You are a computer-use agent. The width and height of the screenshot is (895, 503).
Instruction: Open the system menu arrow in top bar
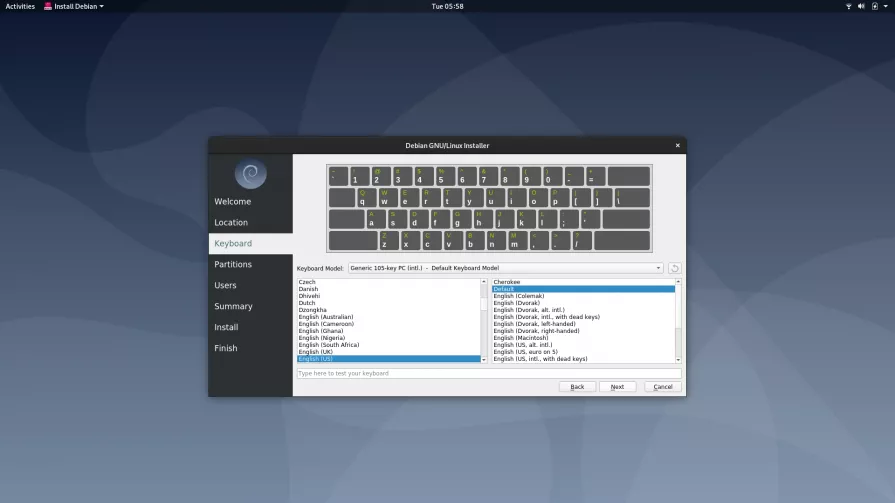tap(886, 6)
